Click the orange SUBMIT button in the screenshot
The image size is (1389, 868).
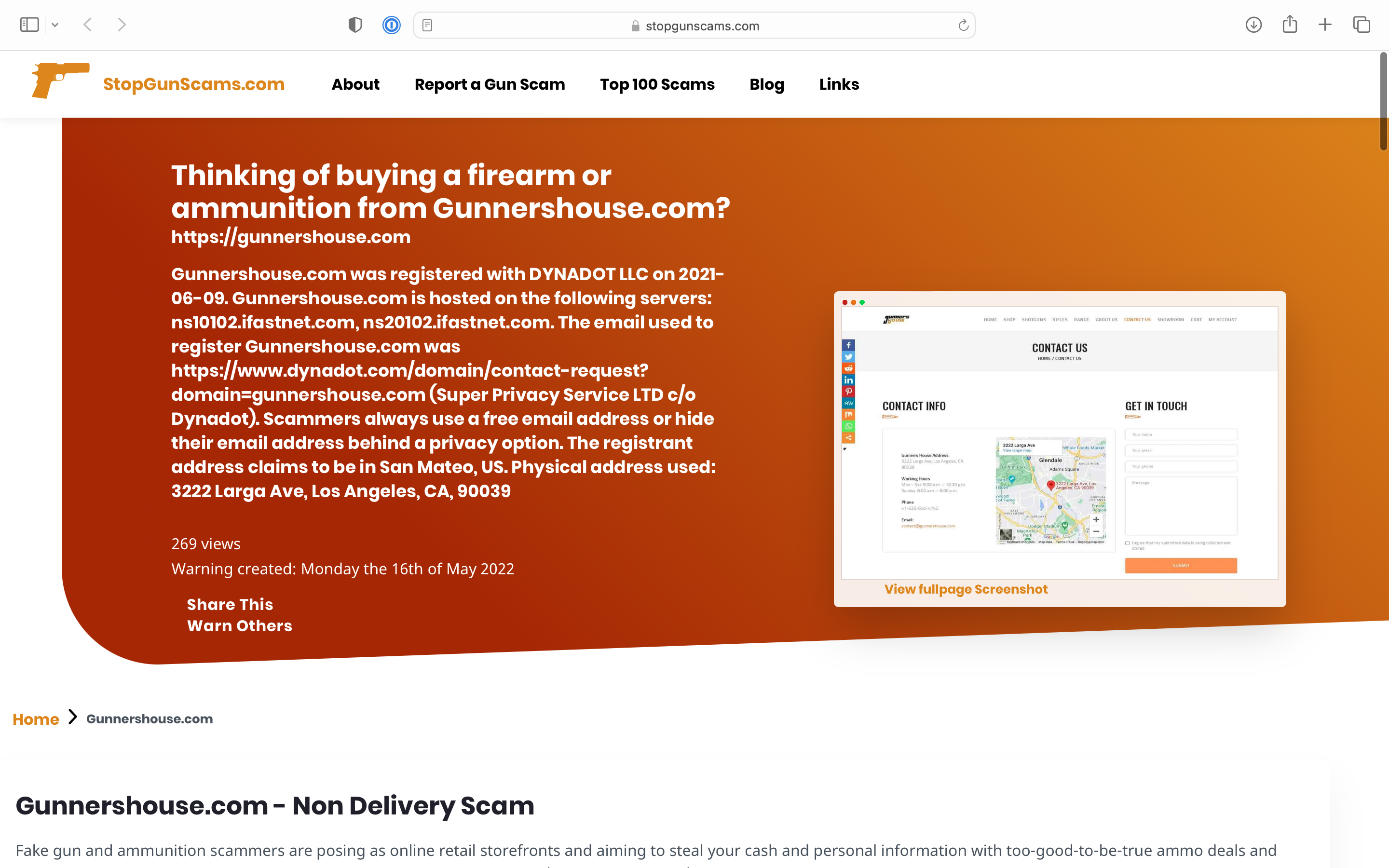click(1181, 566)
